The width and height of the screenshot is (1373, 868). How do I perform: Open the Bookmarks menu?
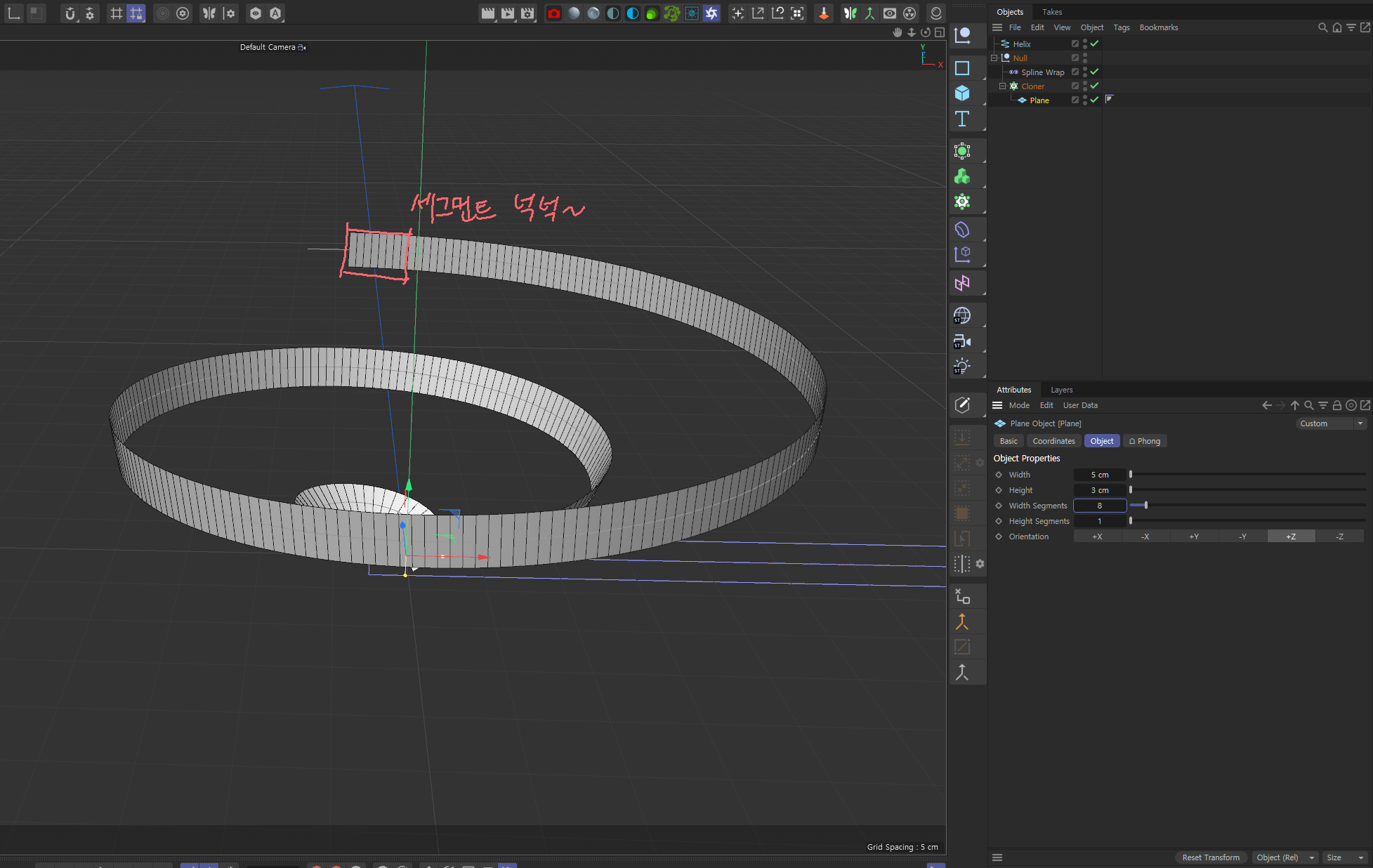point(1159,27)
